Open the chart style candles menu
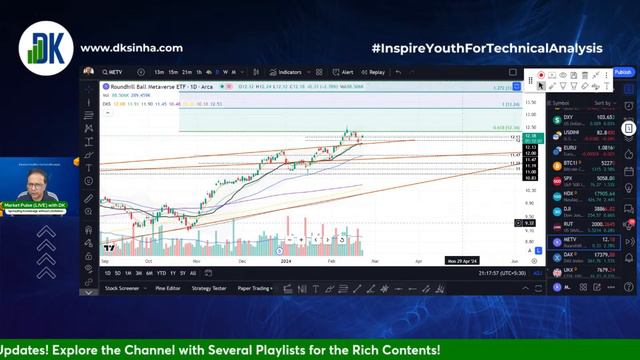This screenshot has width=640, height=360. click(x=256, y=72)
